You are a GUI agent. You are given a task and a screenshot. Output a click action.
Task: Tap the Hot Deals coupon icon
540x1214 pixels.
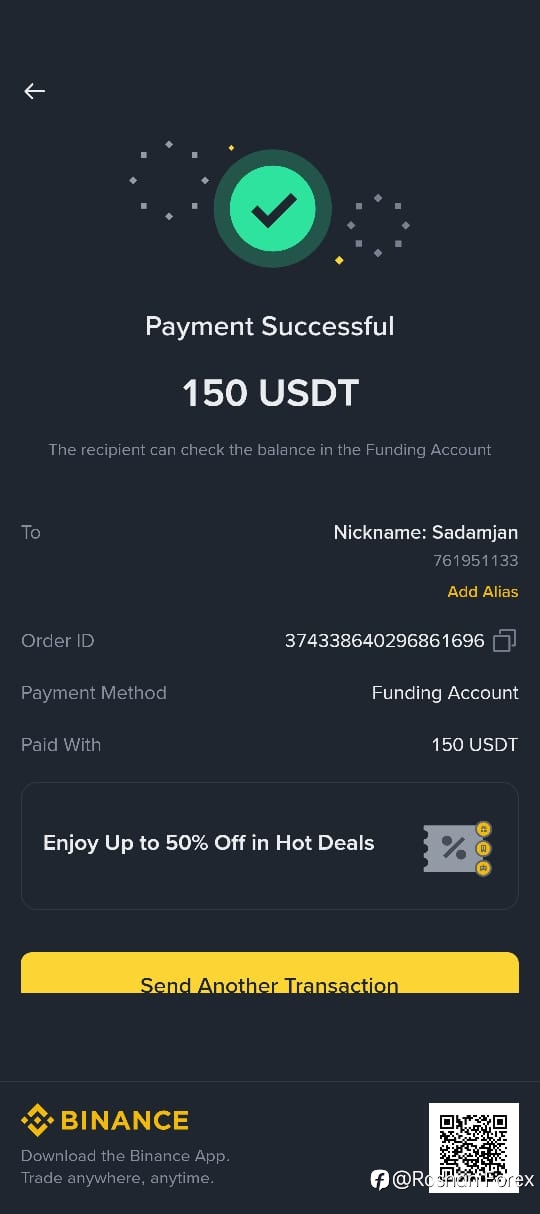[x=458, y=848]
